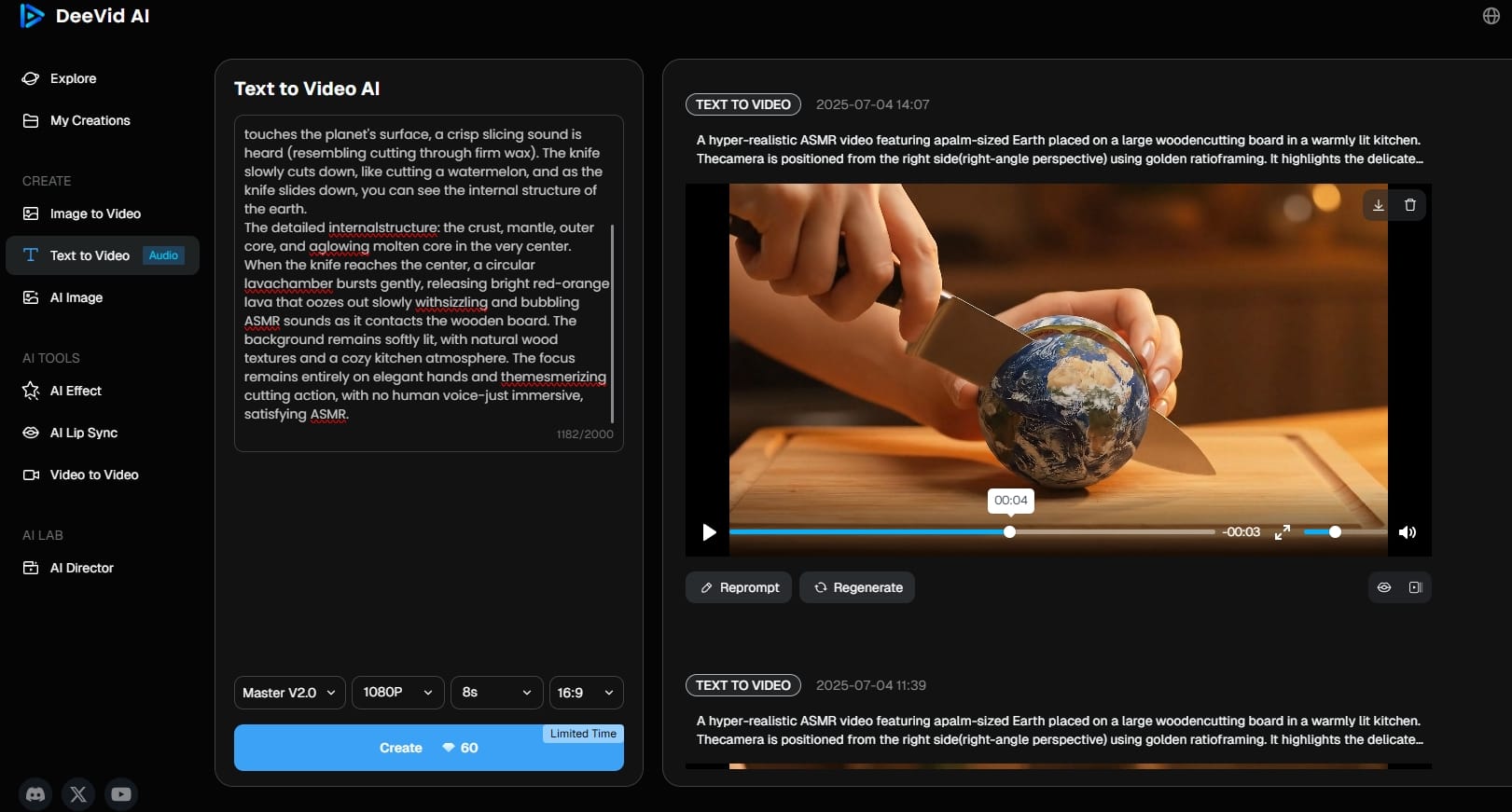Download the generated video

pyautogui.click(x=1378, y=205)
